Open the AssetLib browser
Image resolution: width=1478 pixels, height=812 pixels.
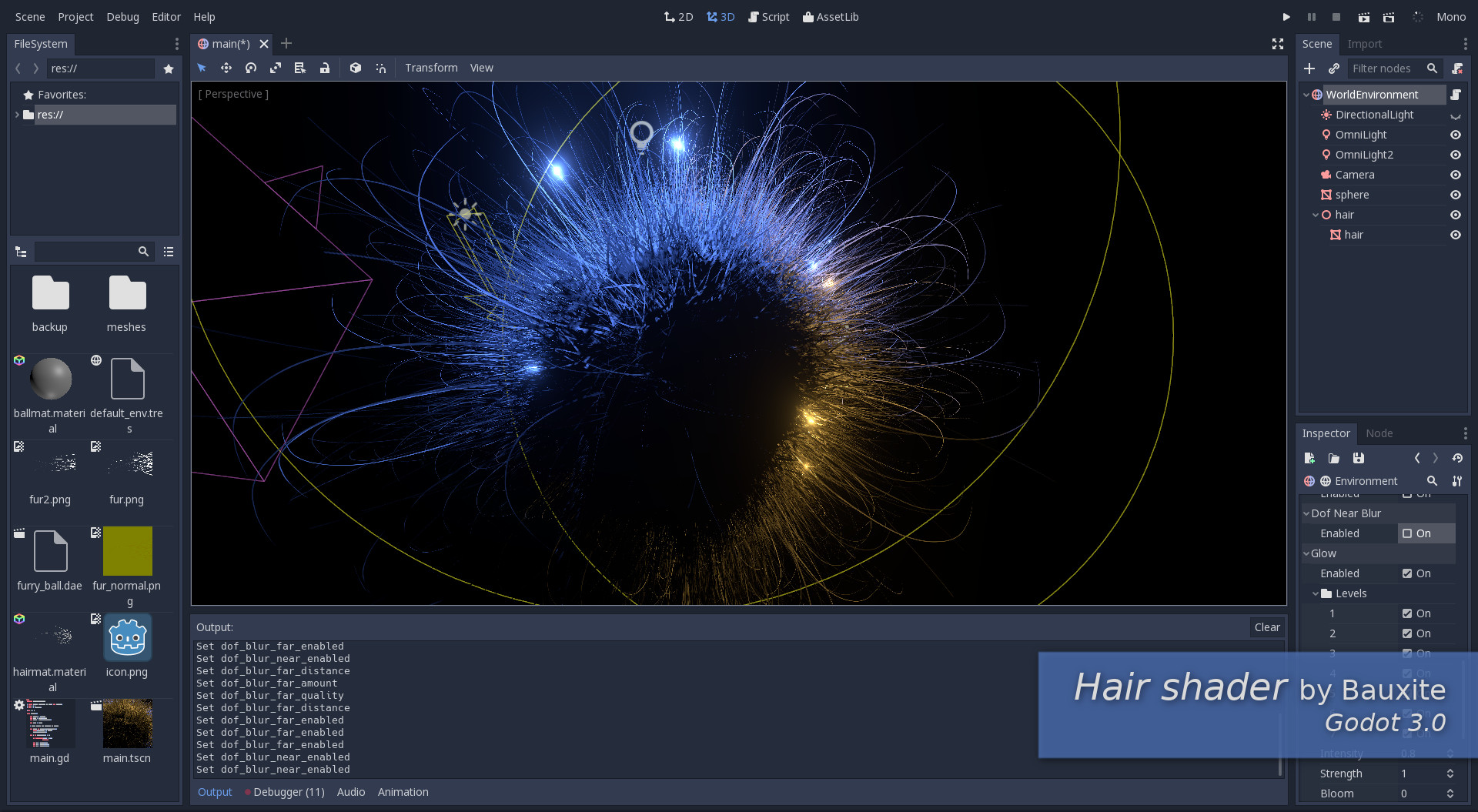[x=831, y=16]
